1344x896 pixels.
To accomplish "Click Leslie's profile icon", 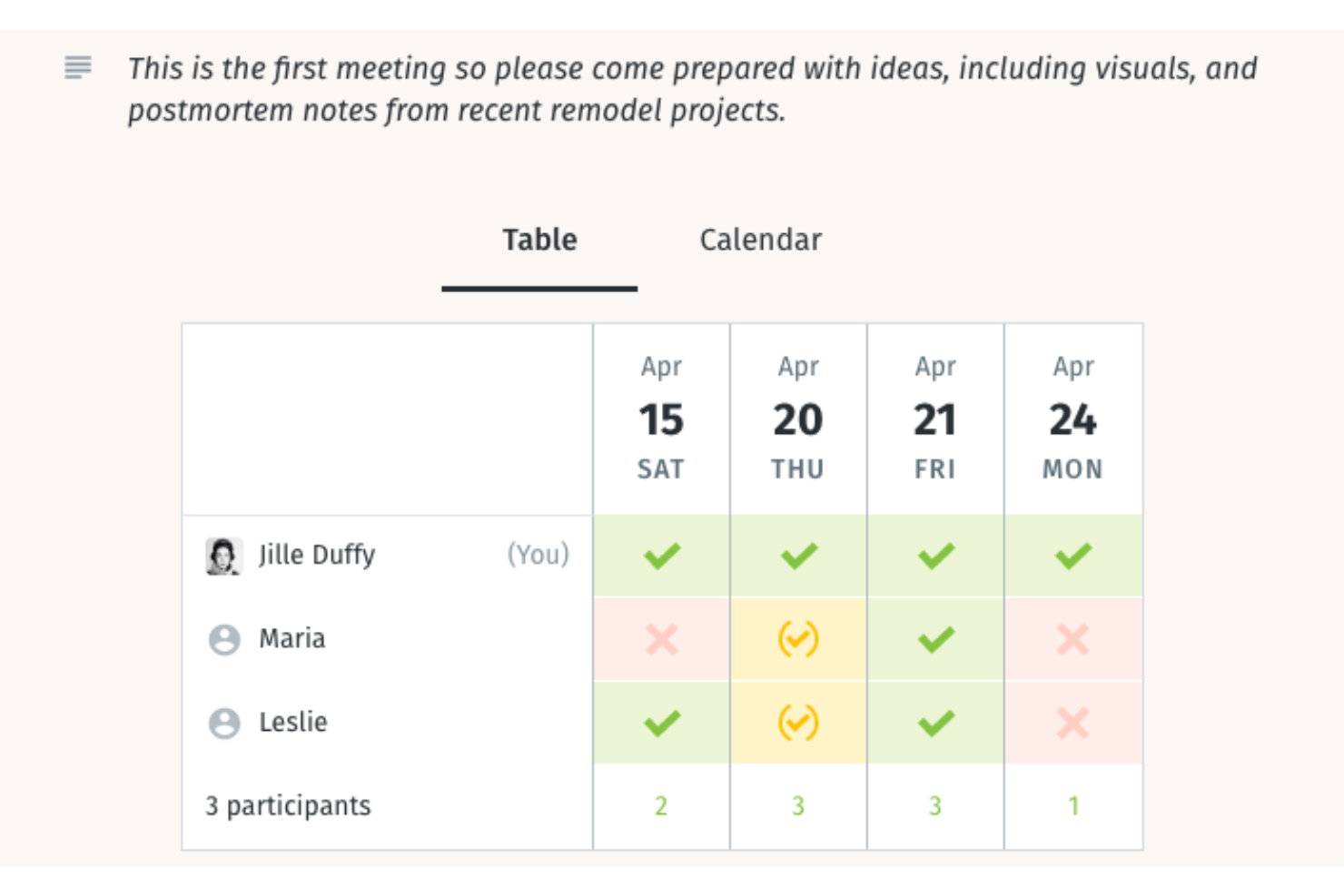I will click(223, 724).
